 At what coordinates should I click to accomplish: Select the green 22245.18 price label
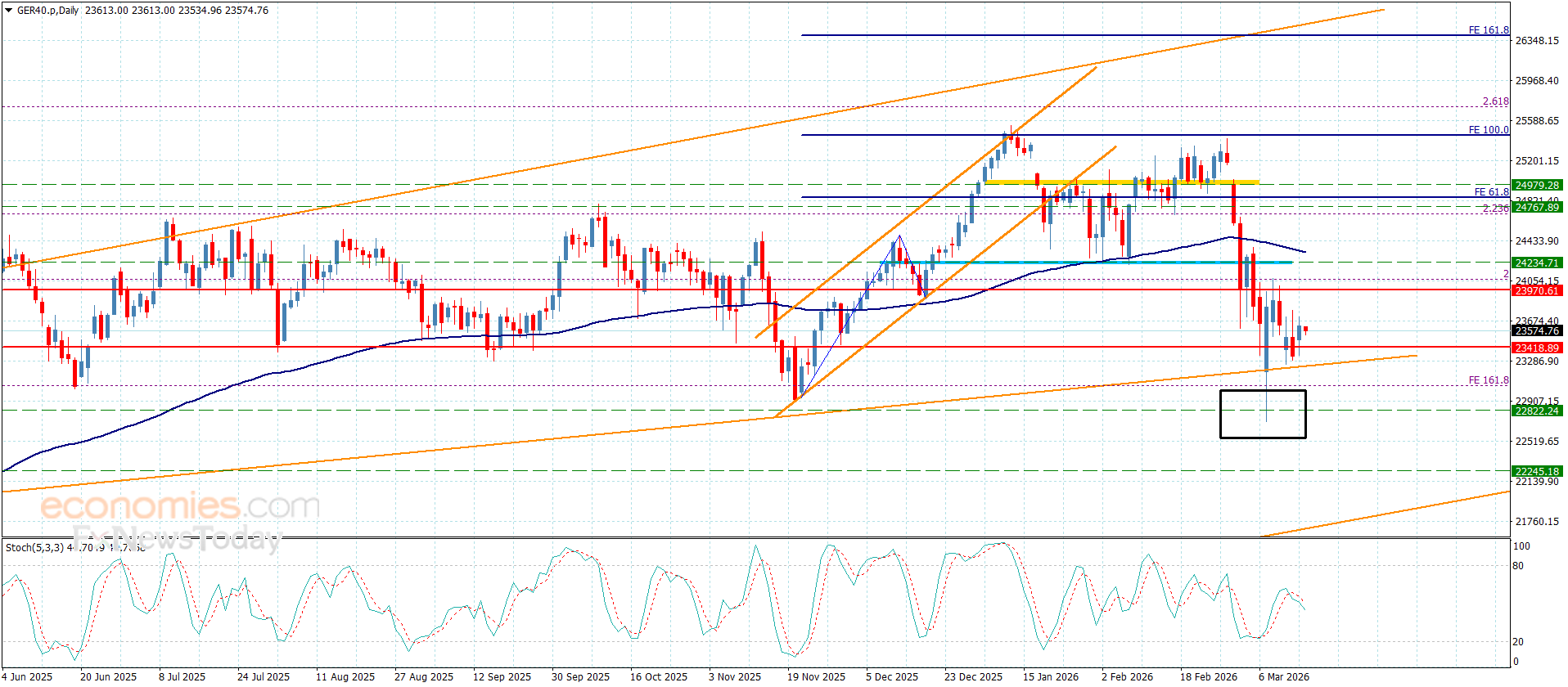[x=1536, y=472]
